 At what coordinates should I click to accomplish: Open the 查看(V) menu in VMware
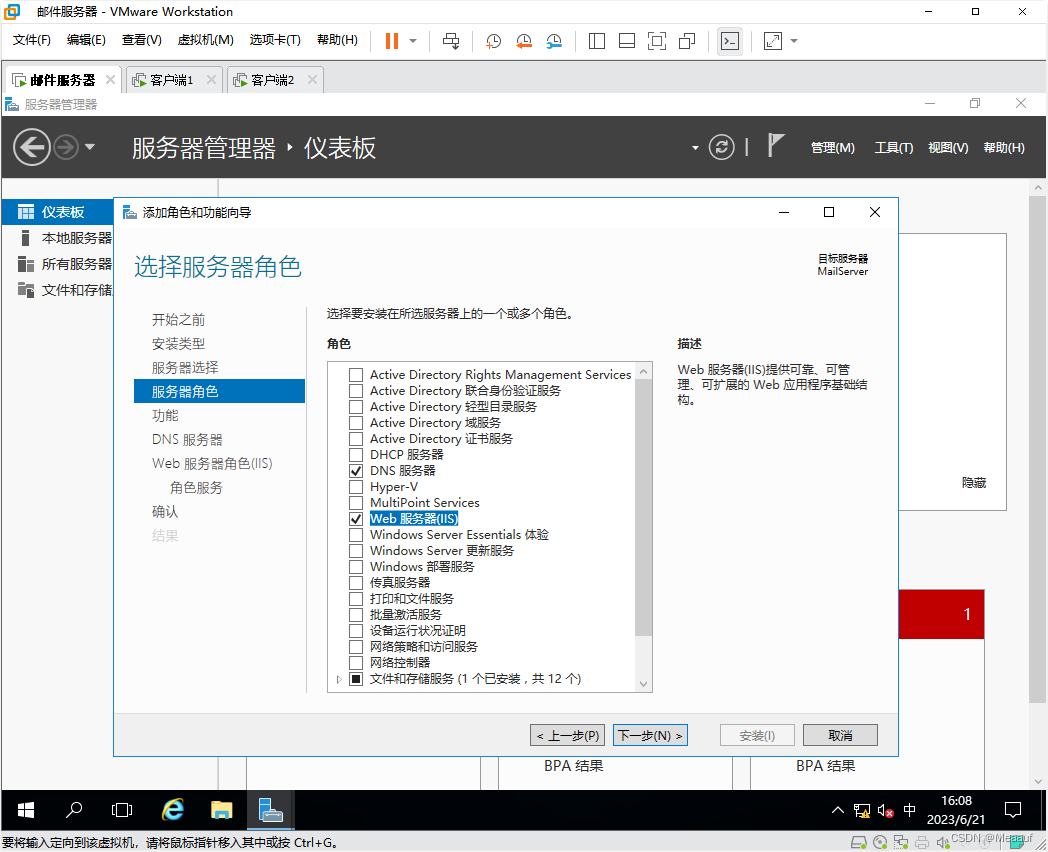click(x=142, y=40)
